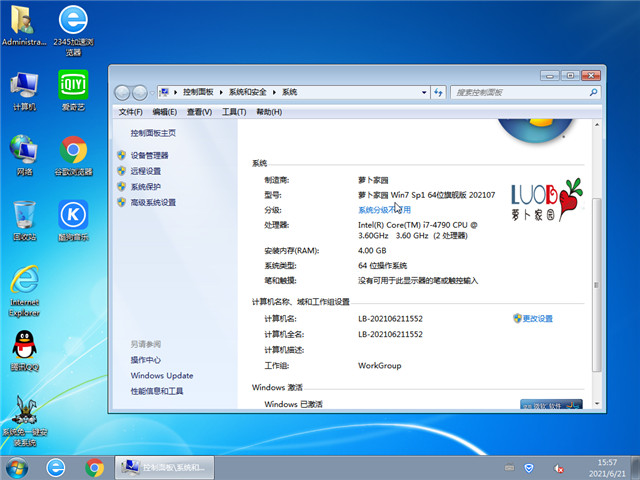Screen dimensions: 640x480
Task: Click the vertical scrollbar down arrow
Action: [597, 404]
